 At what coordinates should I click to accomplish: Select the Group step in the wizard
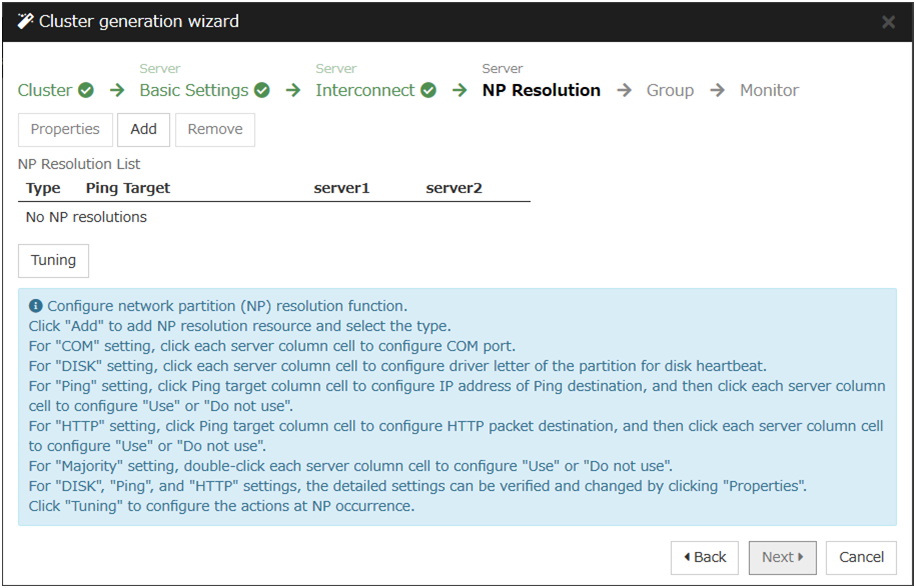(670, 91)
